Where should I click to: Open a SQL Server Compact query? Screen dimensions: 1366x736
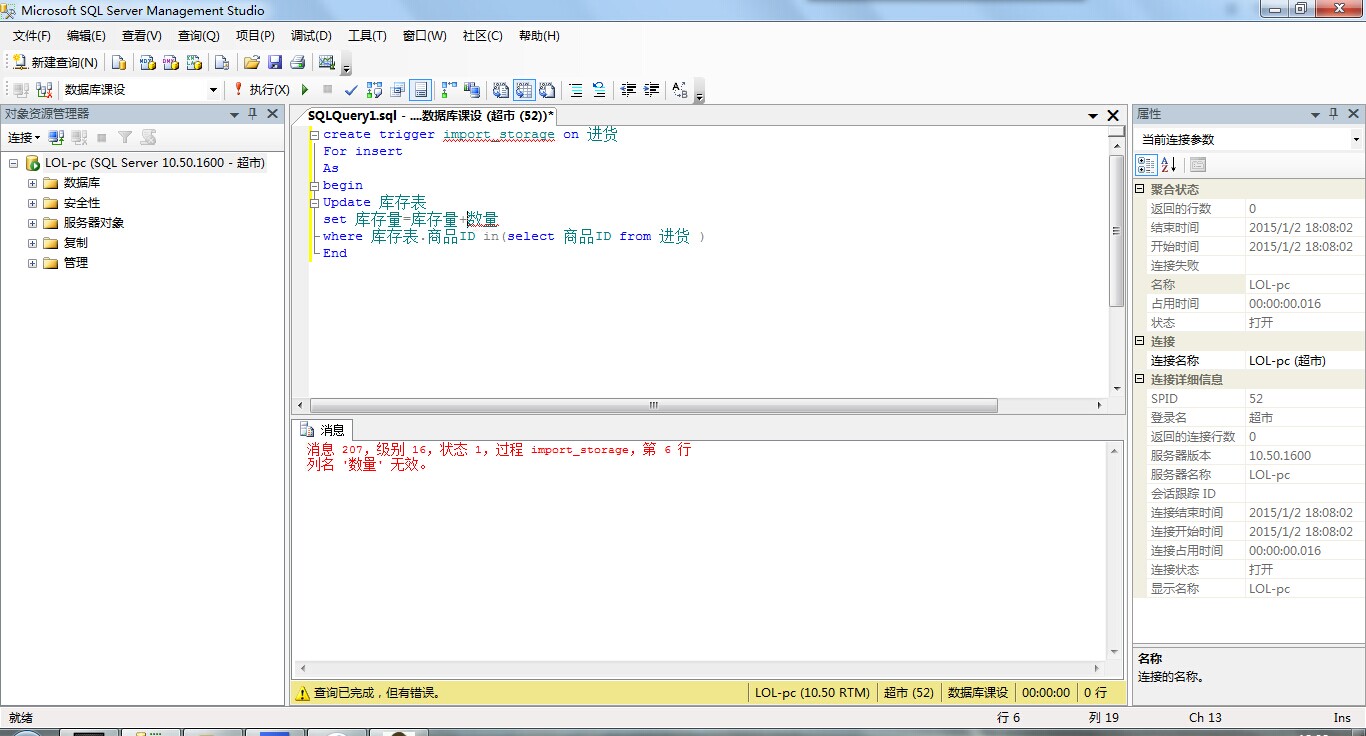222,62
